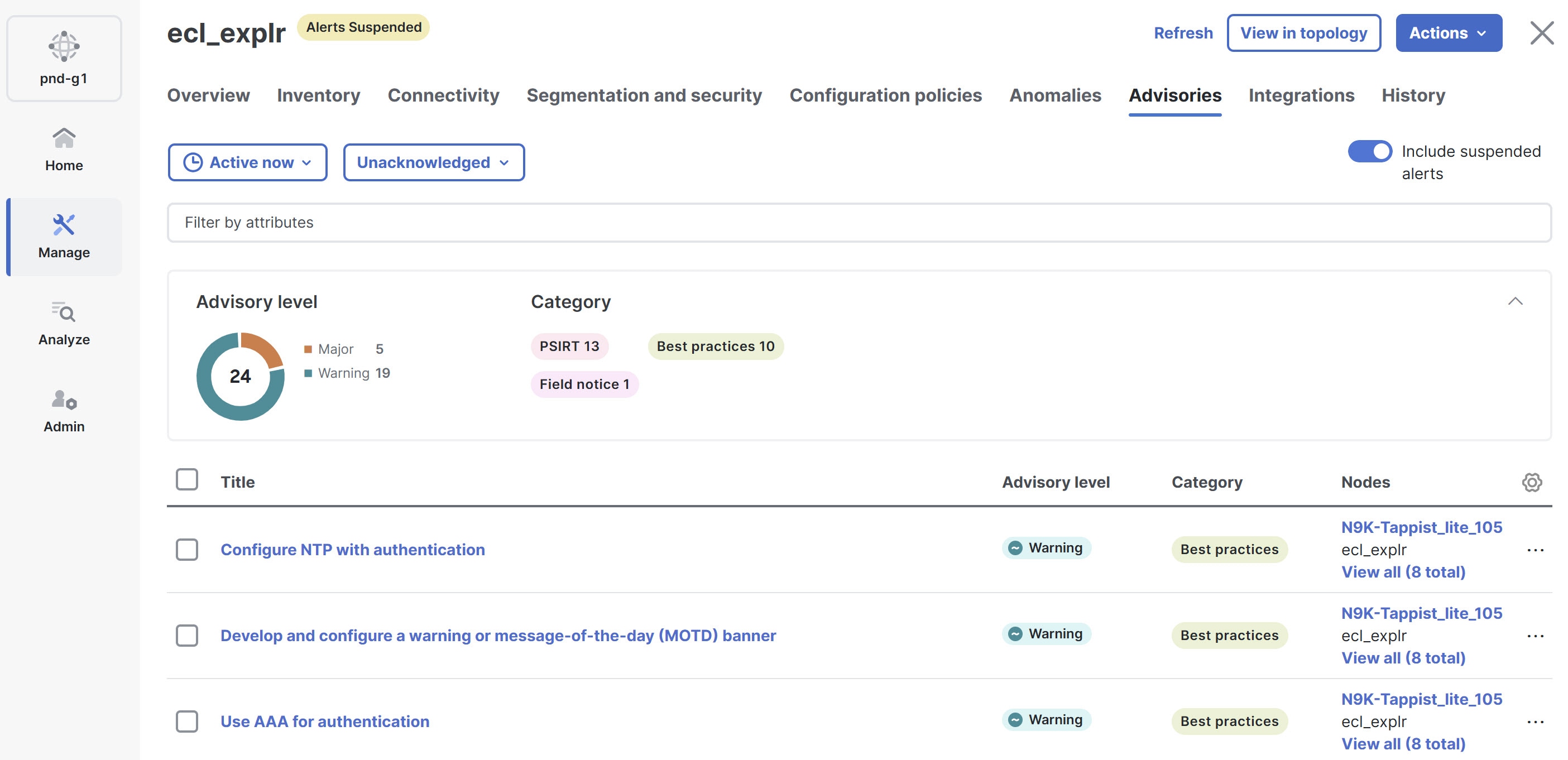Select all advisories with header checkbox
Screen dimensions: 1568x760
click(x=187, y=479)
